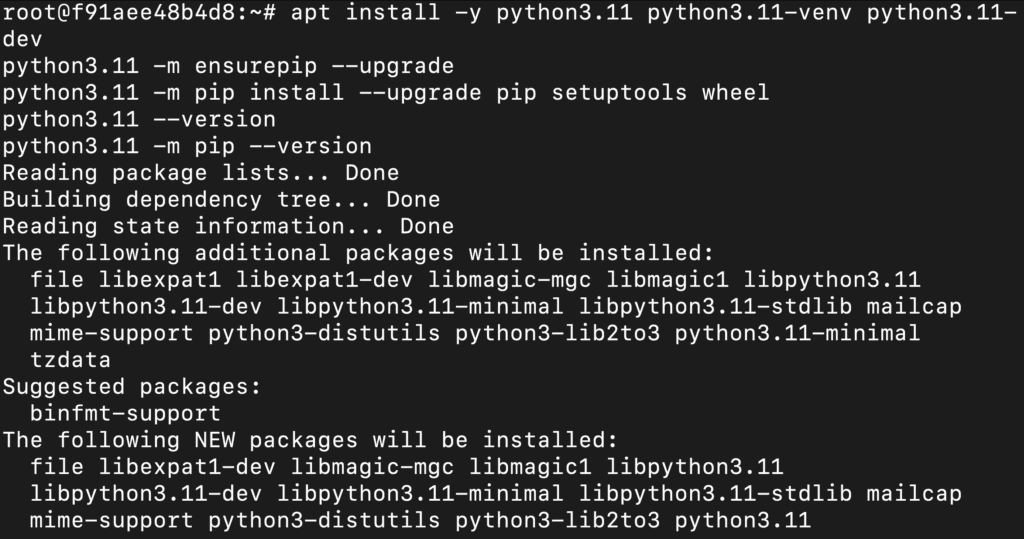1024x539 pixels.
Task: Click the word 'setuptools' in the pip command
Action: [x=619, y=93]
